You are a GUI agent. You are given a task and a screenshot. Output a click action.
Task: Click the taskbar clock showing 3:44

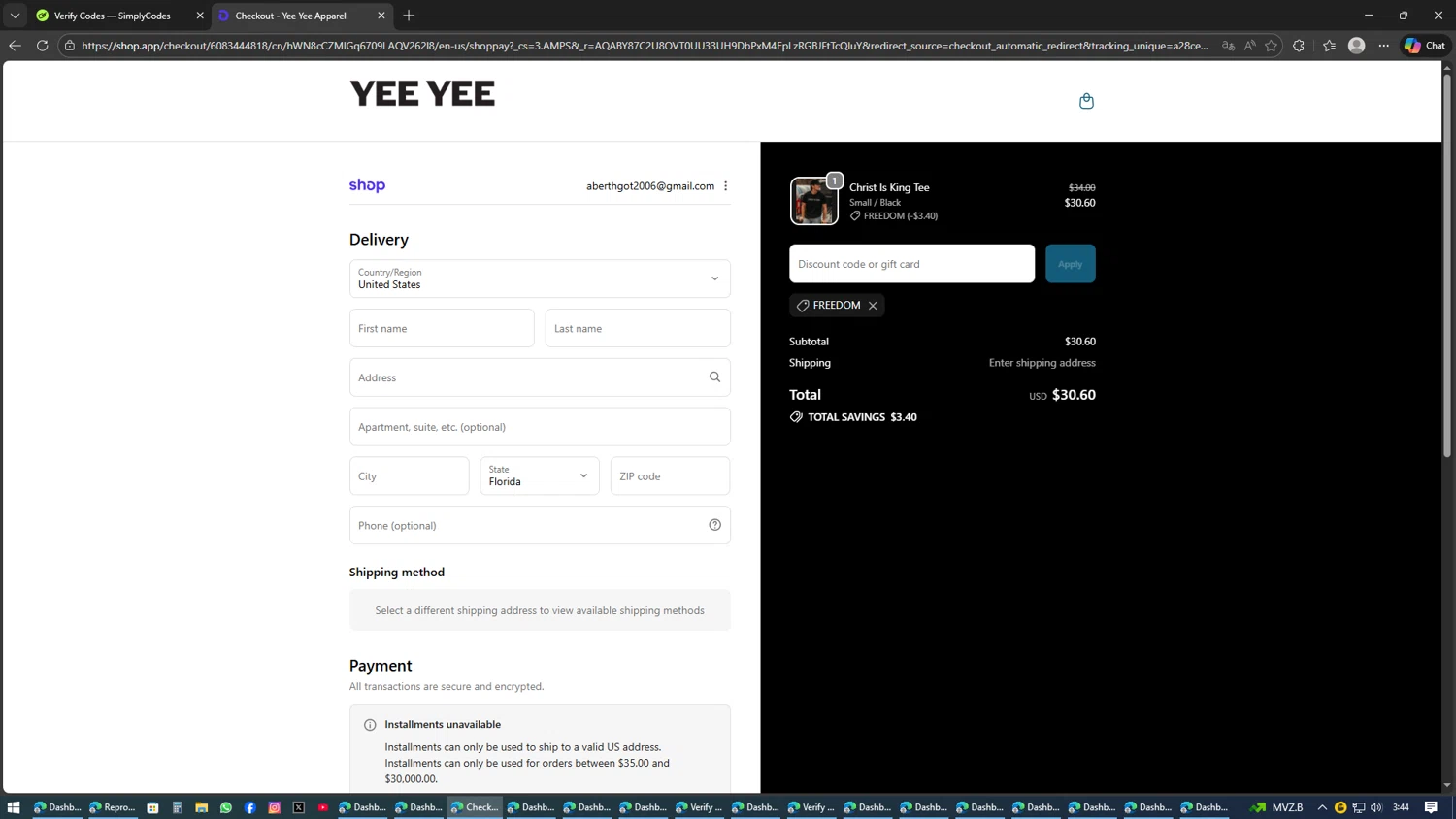[x=1401, y=807]
